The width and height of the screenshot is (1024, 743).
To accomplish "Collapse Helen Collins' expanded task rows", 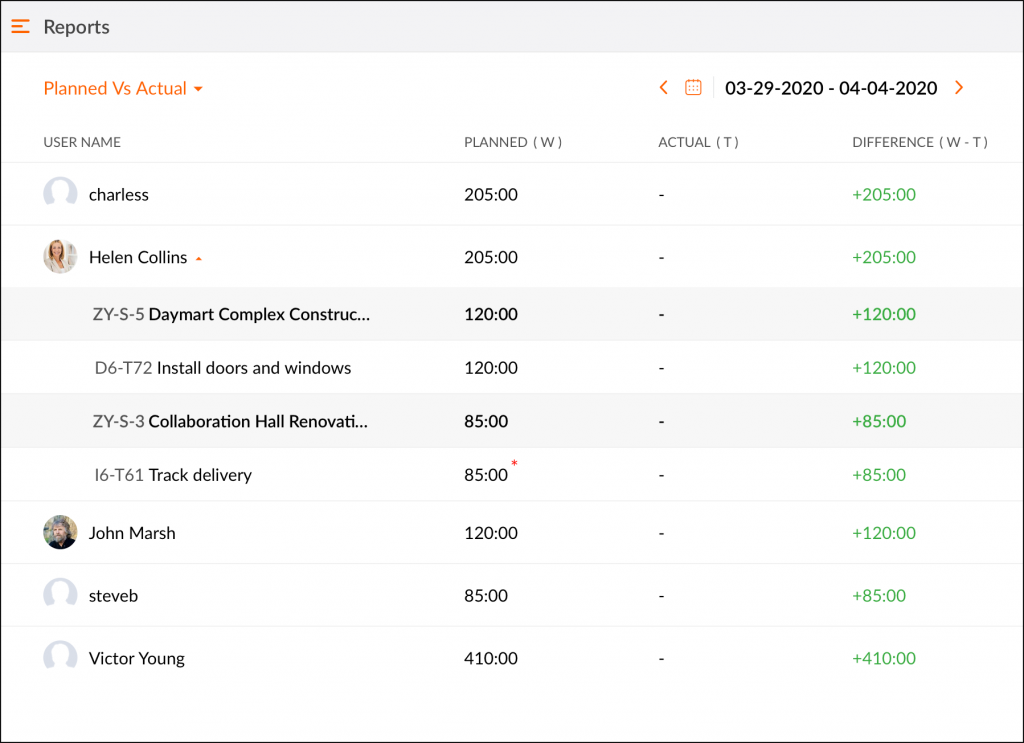I will click(198, 258).
